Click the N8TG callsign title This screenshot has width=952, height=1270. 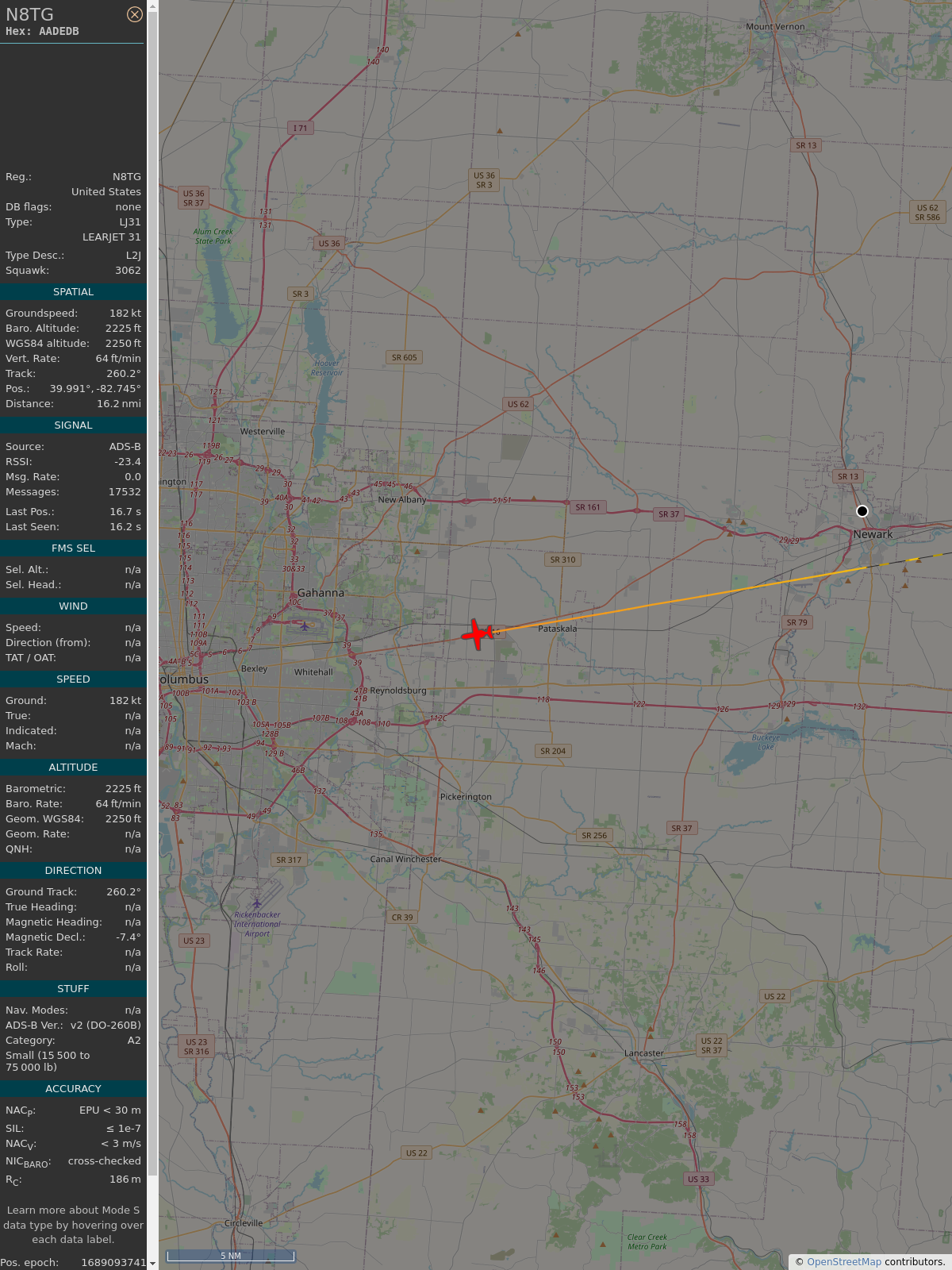[x=30, y=14]
